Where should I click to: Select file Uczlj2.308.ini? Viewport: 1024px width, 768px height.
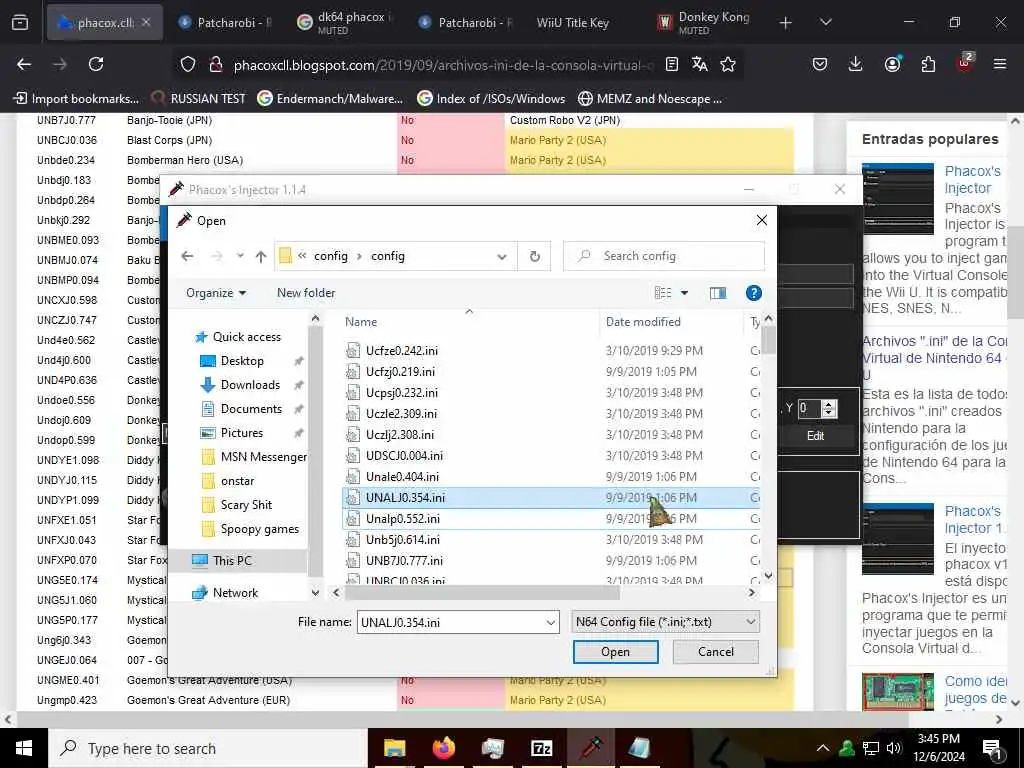(x=400, y=435)
